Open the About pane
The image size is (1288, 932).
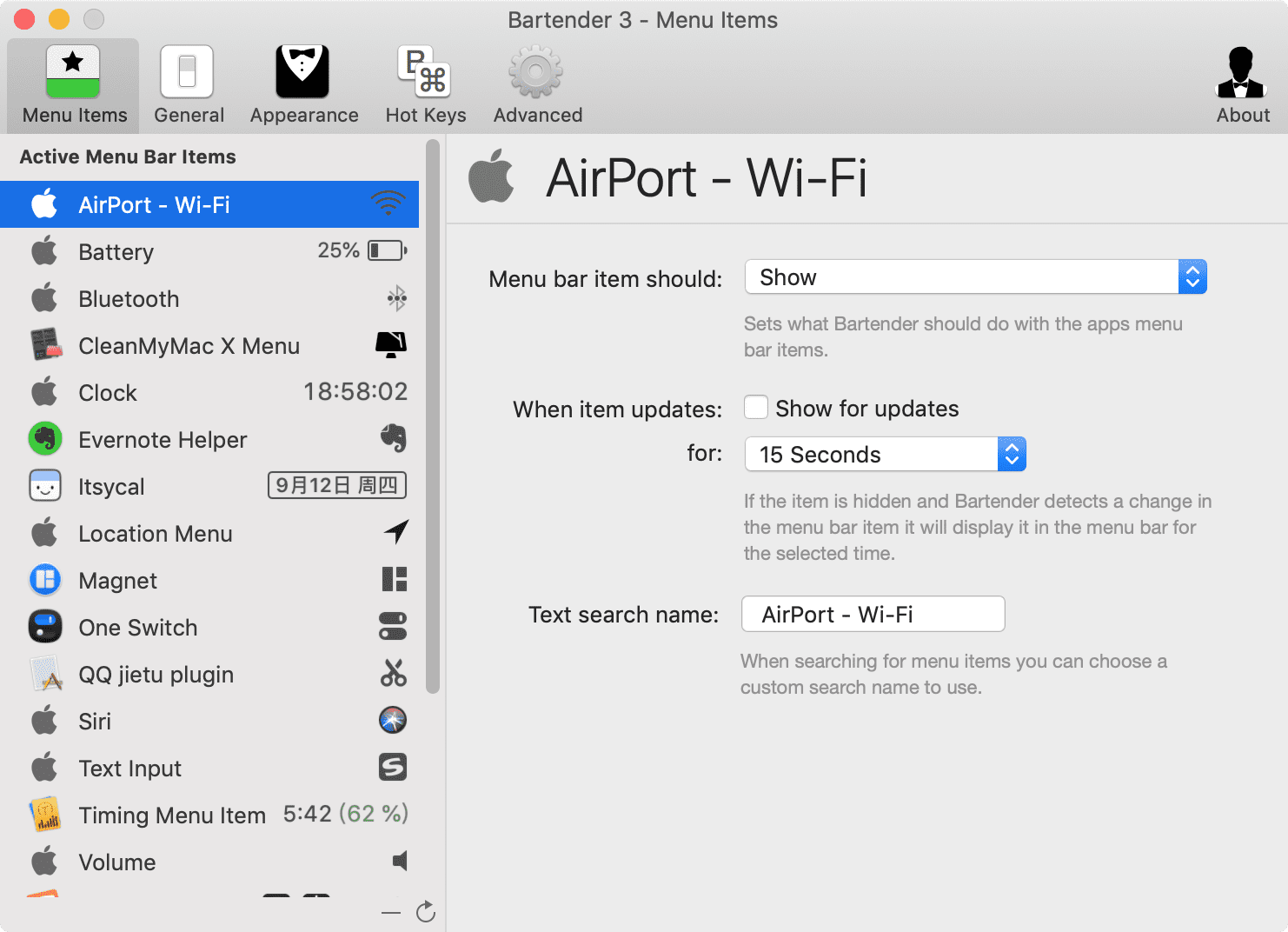coord(1242,85)
